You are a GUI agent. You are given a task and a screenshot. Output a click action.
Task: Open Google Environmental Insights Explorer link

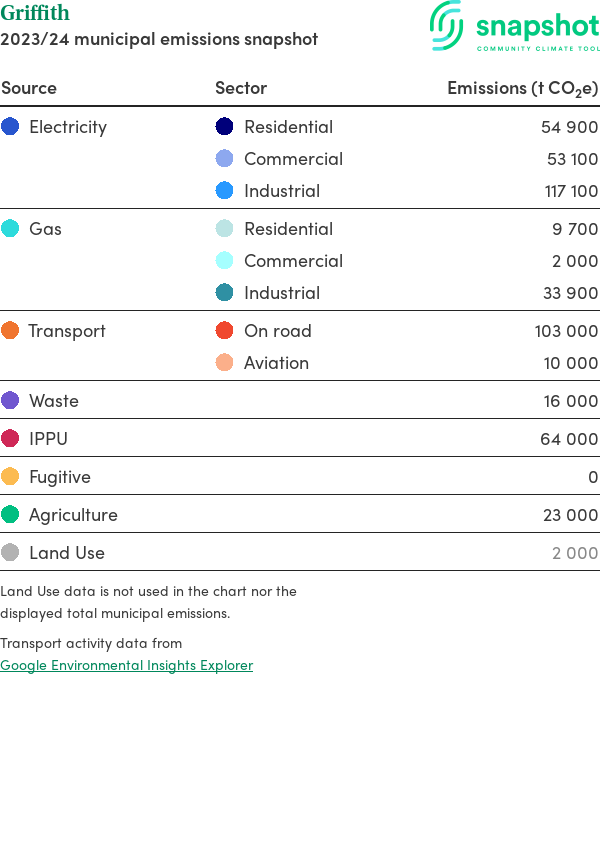click(126, 665)
